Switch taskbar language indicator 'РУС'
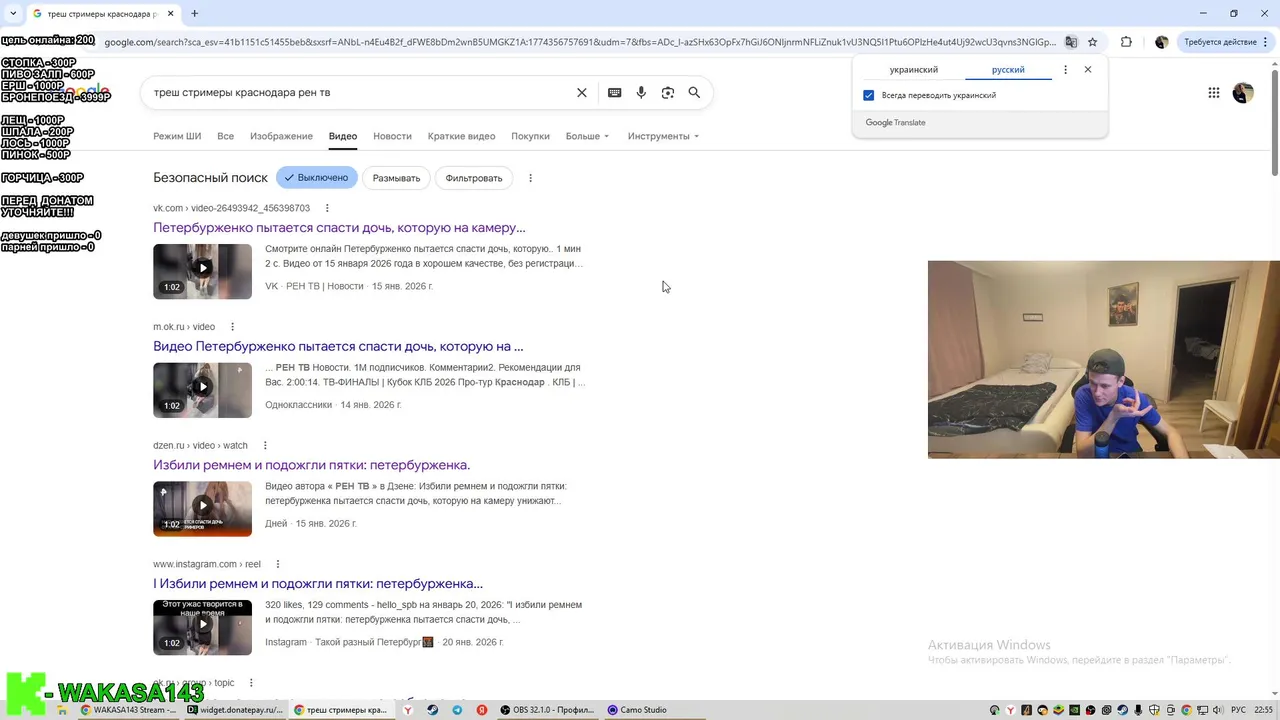This screenshot has width=1280, height=720. (x=1238, y=710)
